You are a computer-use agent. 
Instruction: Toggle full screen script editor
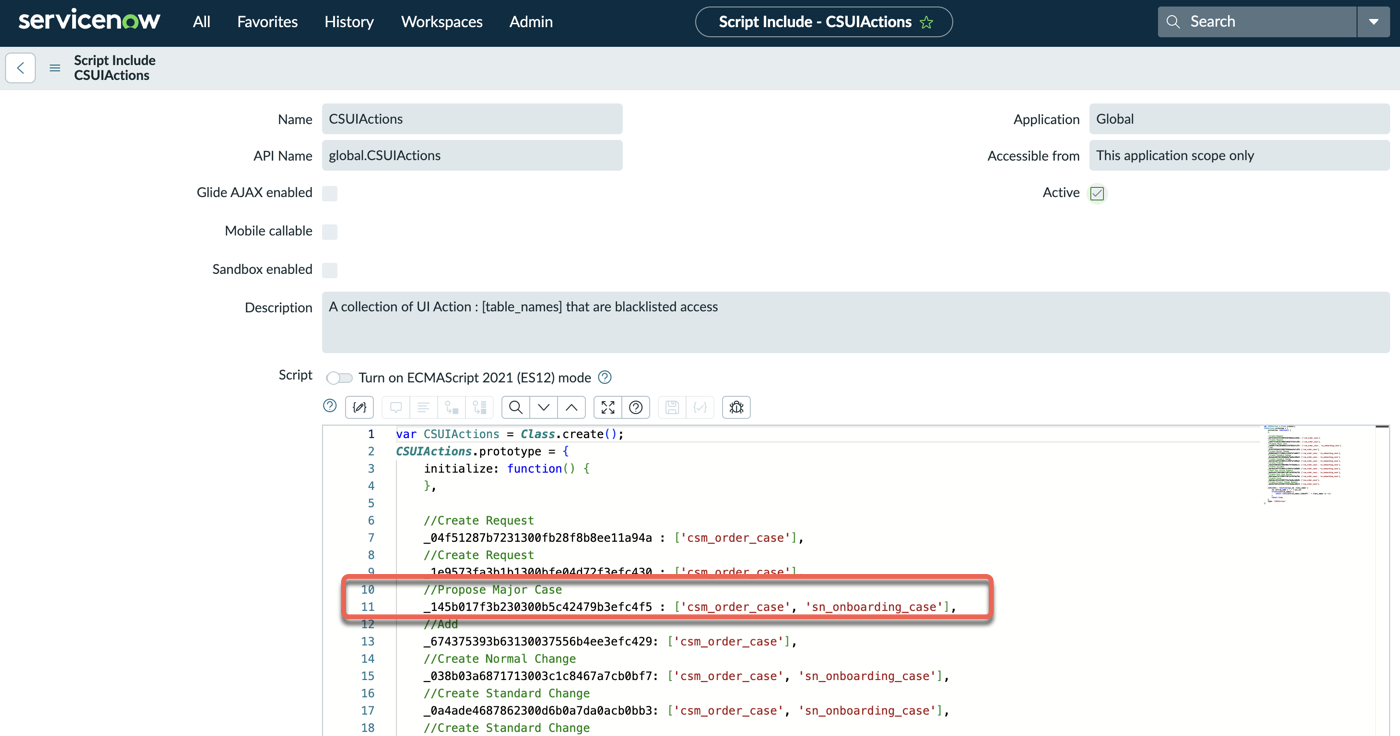(608, 407)
